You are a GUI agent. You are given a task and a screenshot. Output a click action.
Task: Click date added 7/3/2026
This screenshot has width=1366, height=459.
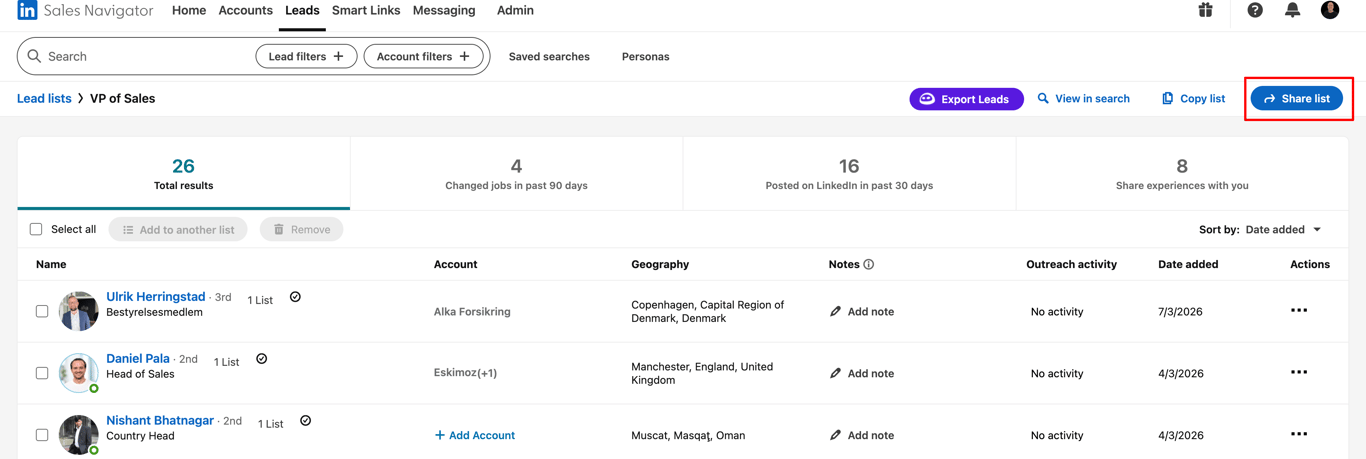1180,311
